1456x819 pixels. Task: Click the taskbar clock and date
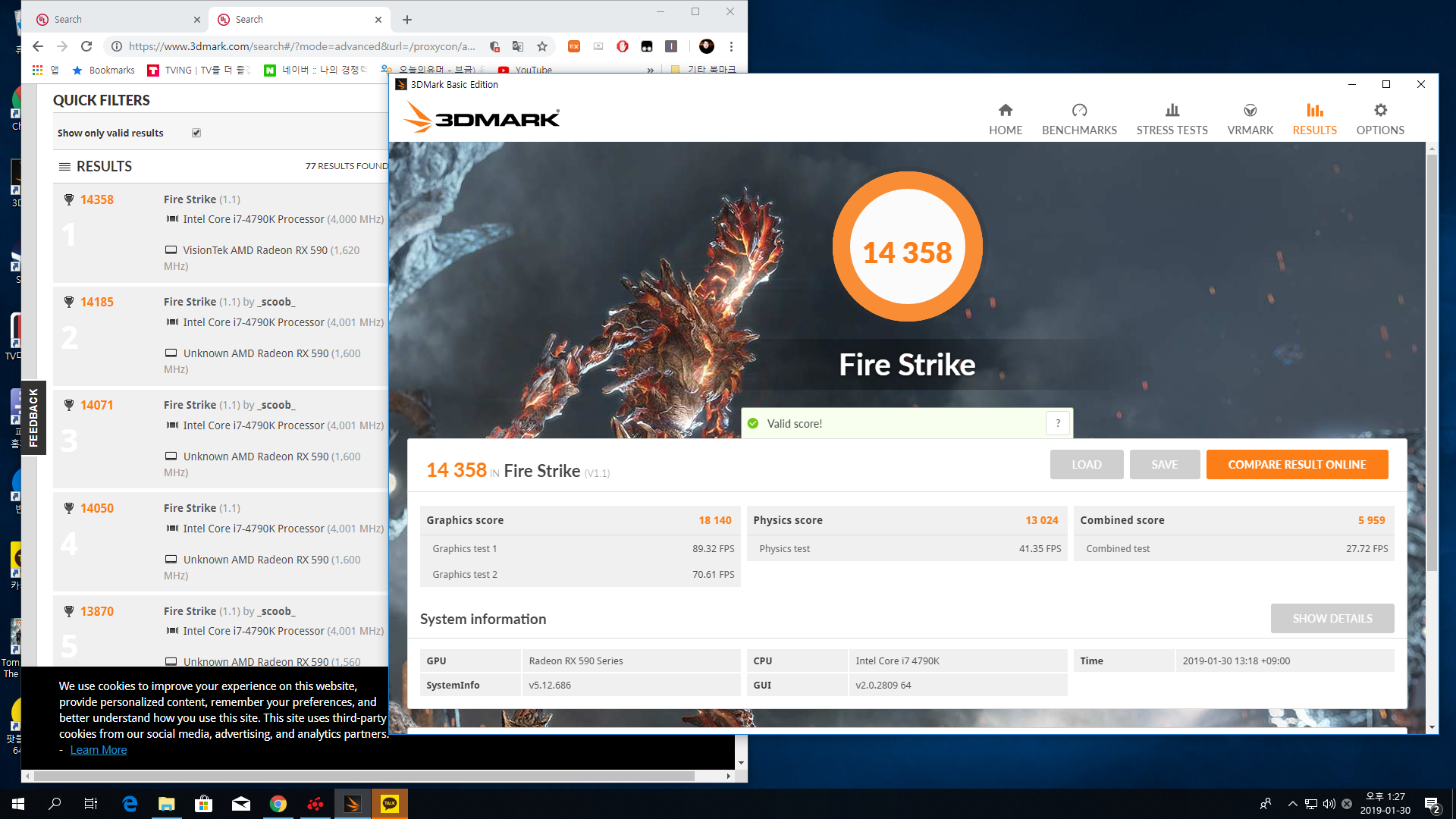pyautogui.click(x=1385, y=804)
